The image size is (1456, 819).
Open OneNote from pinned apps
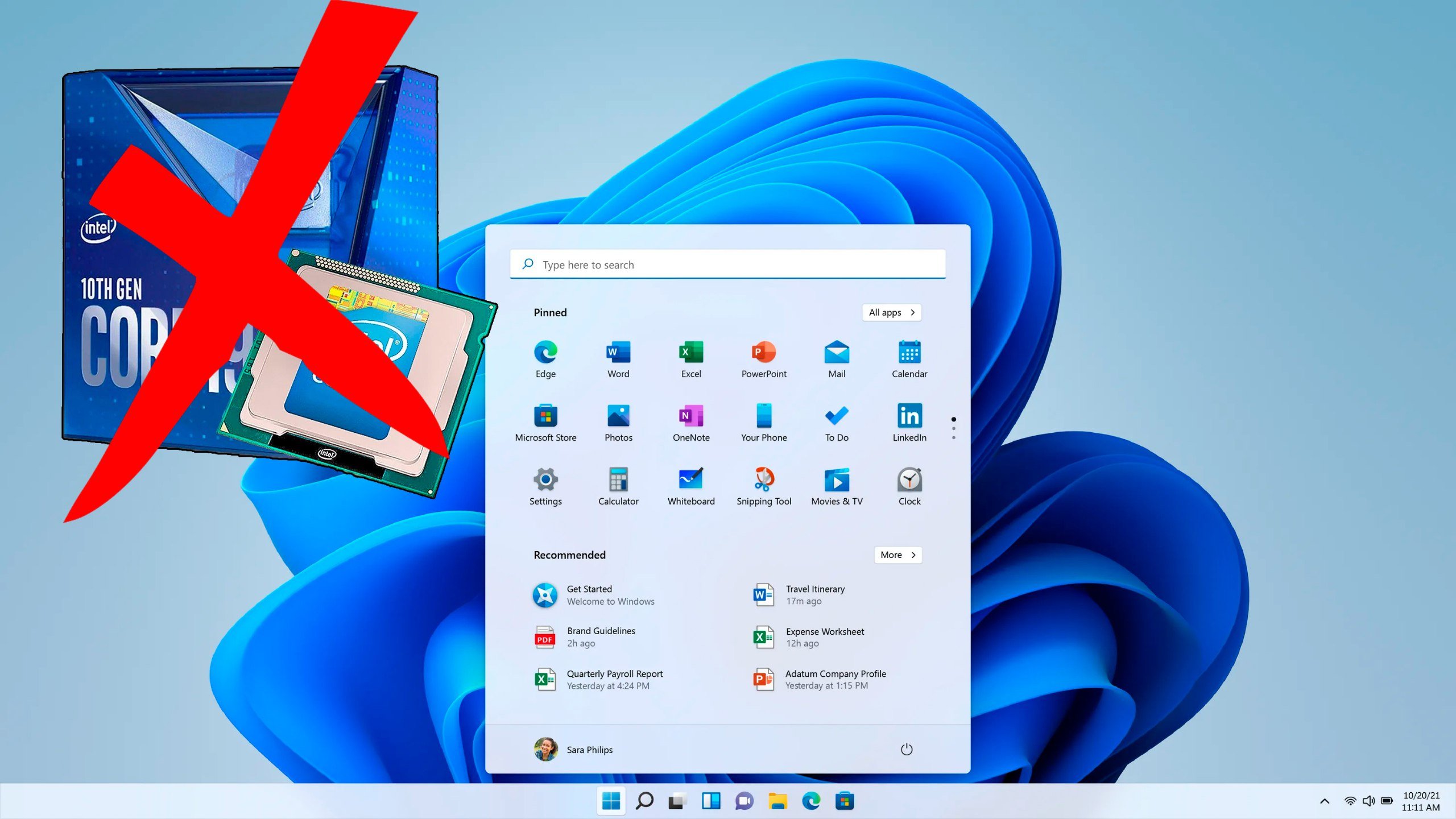coord(691,423)
